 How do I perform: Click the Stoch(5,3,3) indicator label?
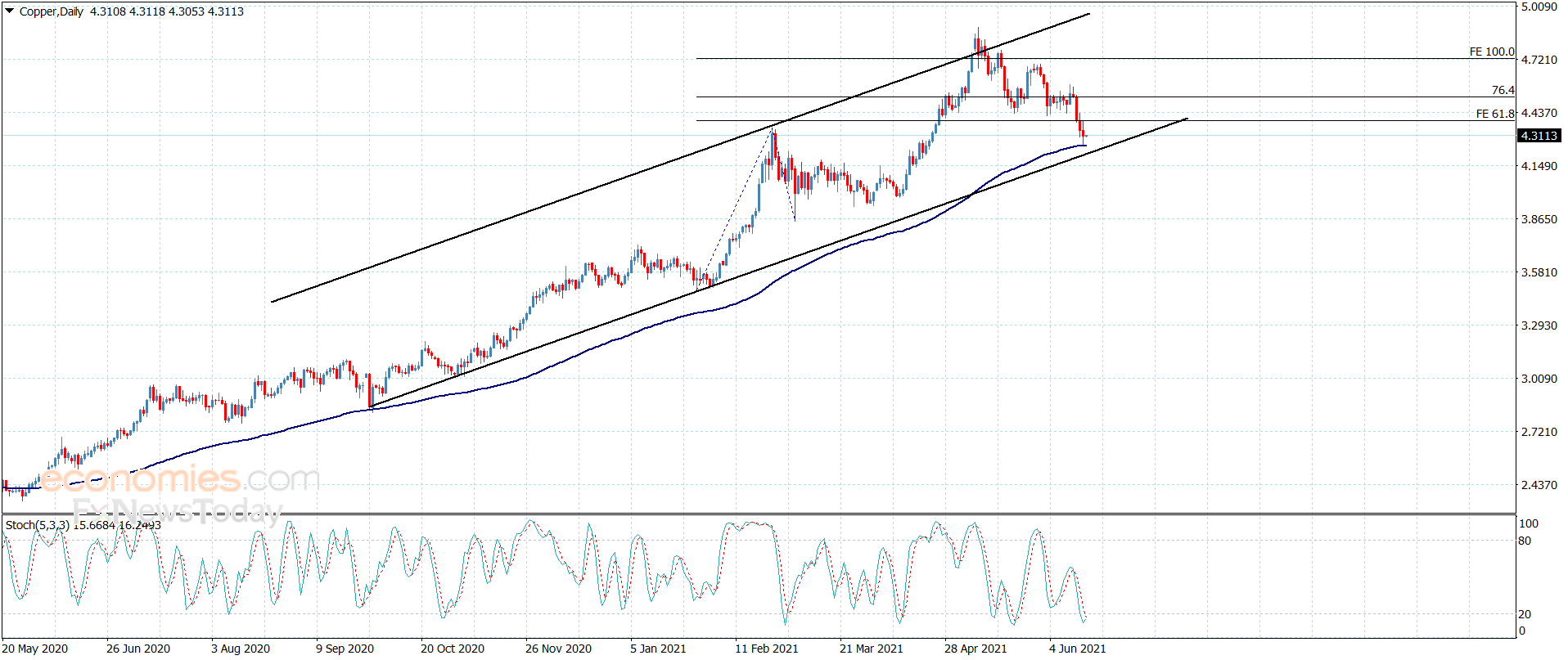[38, 525]
